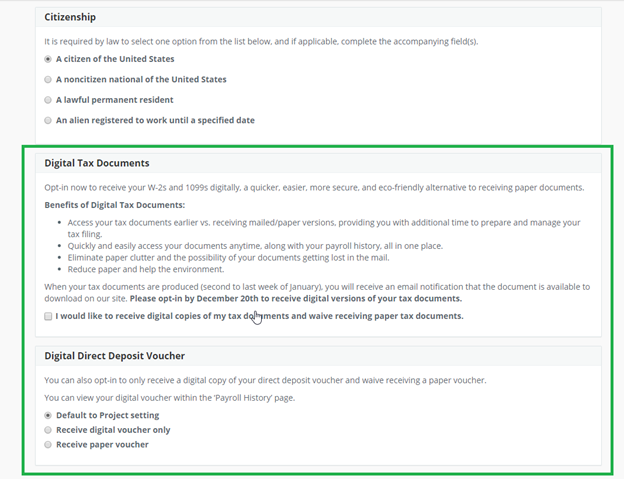Screen dimensions: 624x479
Task: Click 'Access your tax documents earlier' bullet
Action: pyautogui.click(x=324, y=228)
